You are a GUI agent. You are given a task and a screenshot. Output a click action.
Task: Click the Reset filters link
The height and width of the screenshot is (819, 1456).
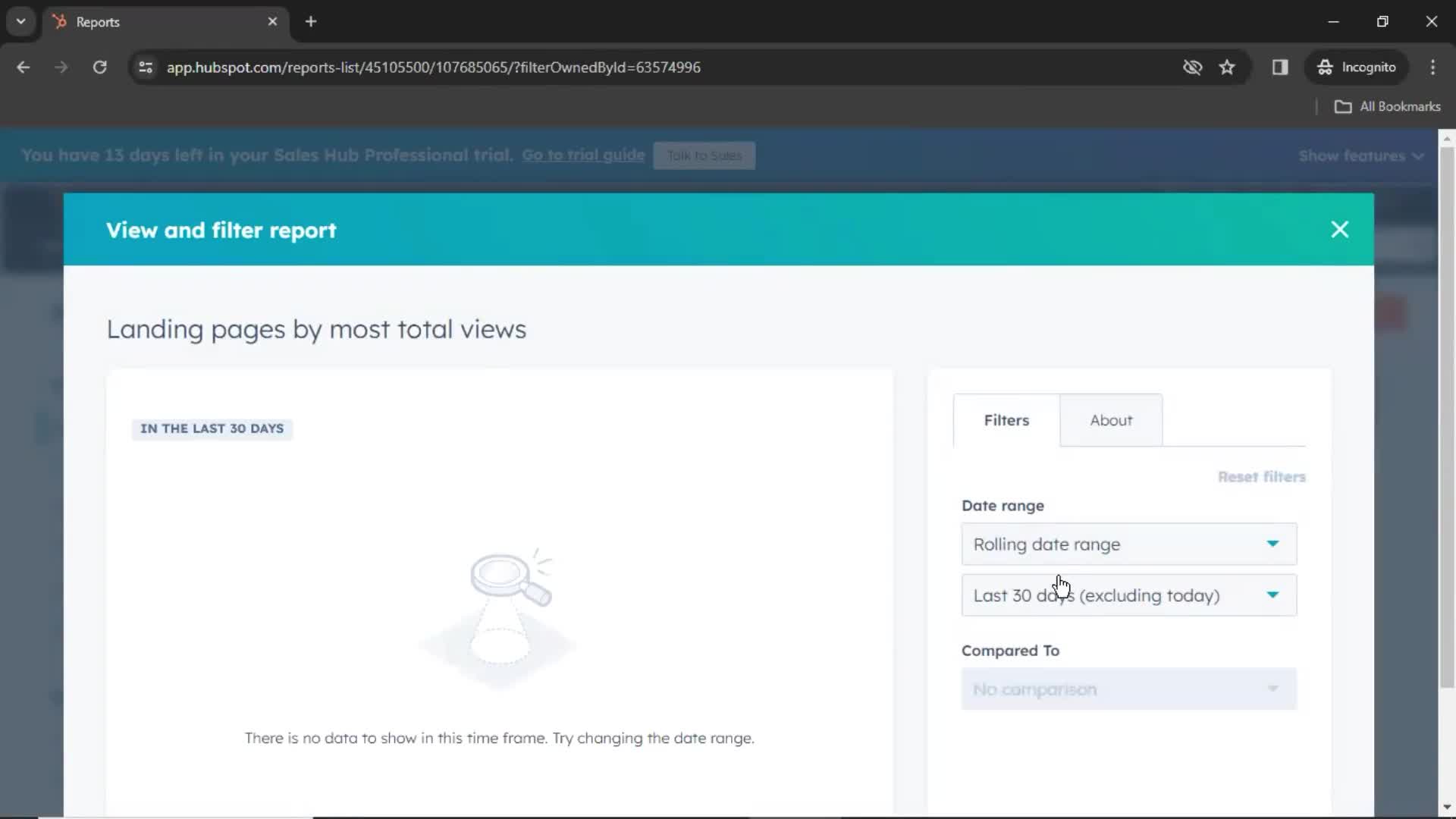point(1262,477)
